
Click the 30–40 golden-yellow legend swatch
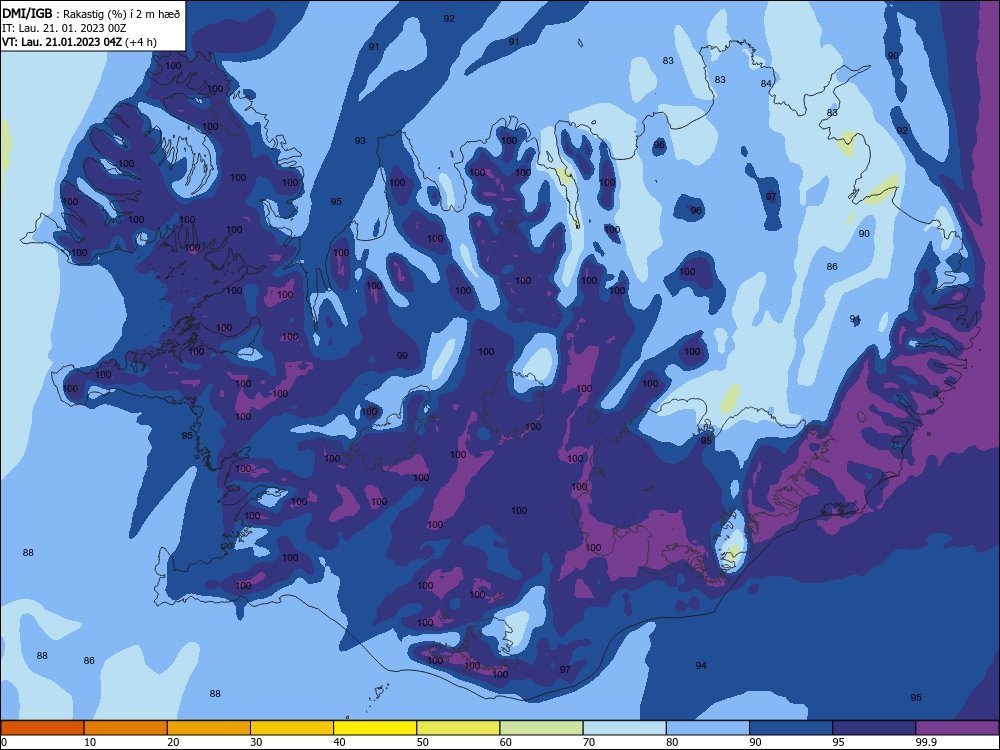(292, 728)
